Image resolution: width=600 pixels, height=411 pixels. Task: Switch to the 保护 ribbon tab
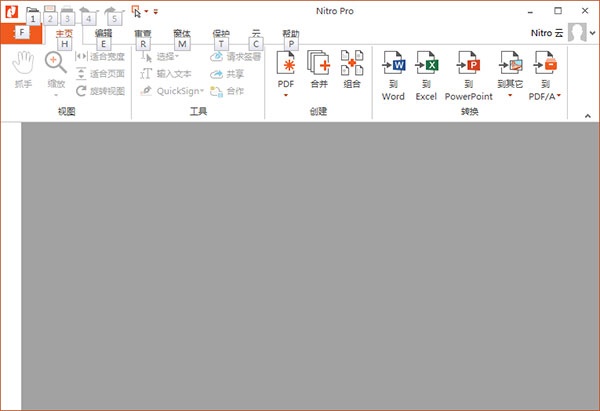[x=221, y=34]
